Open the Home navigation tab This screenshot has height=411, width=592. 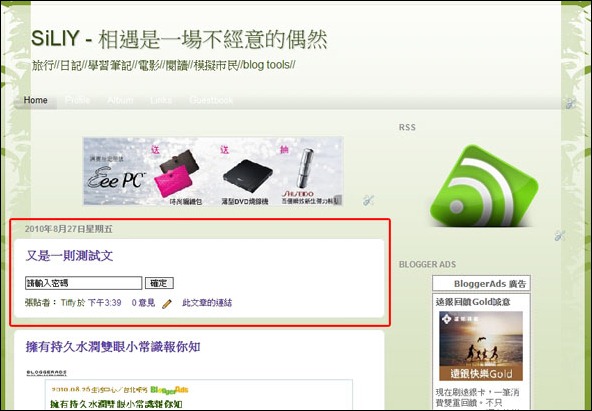[35, 100]
